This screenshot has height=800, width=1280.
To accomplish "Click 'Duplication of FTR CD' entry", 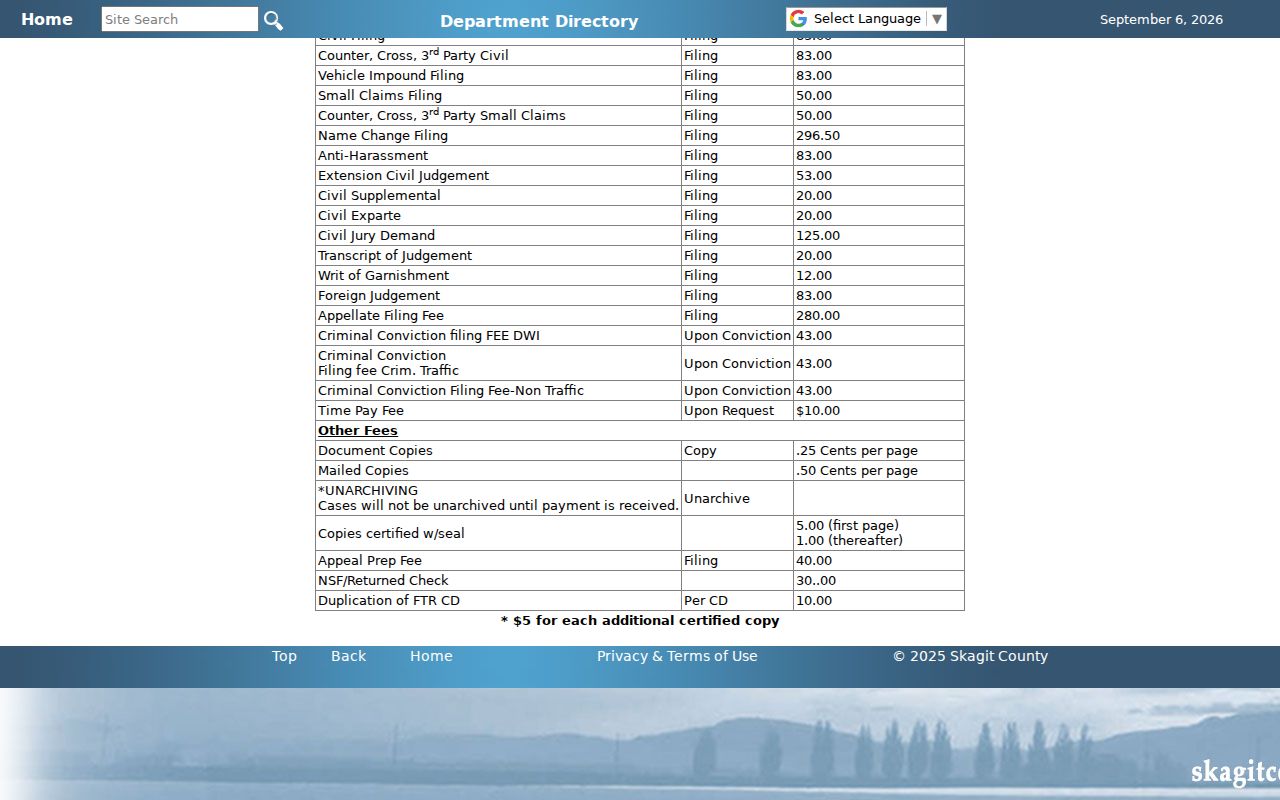I will (391, 601).
